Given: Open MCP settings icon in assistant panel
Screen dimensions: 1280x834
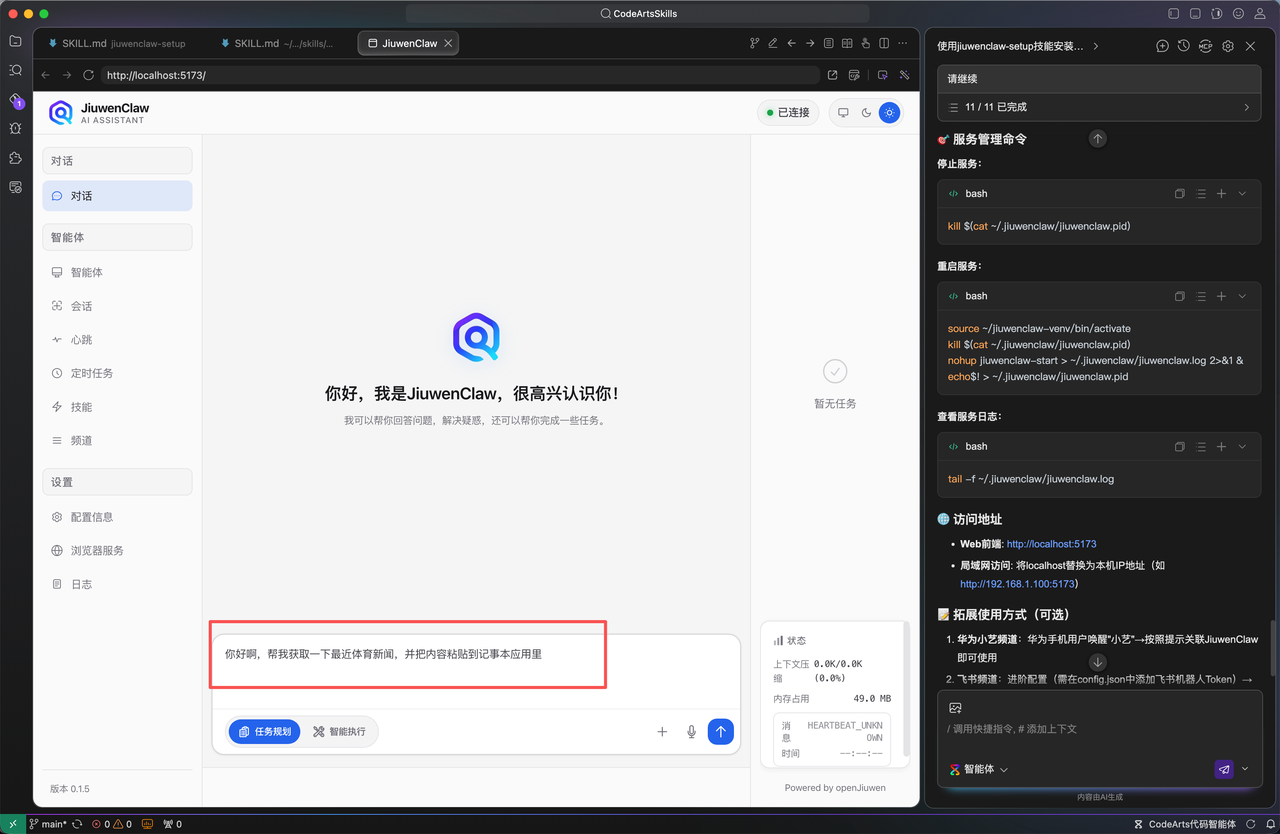Looking at the screenshot, I should coord(1205,46).
